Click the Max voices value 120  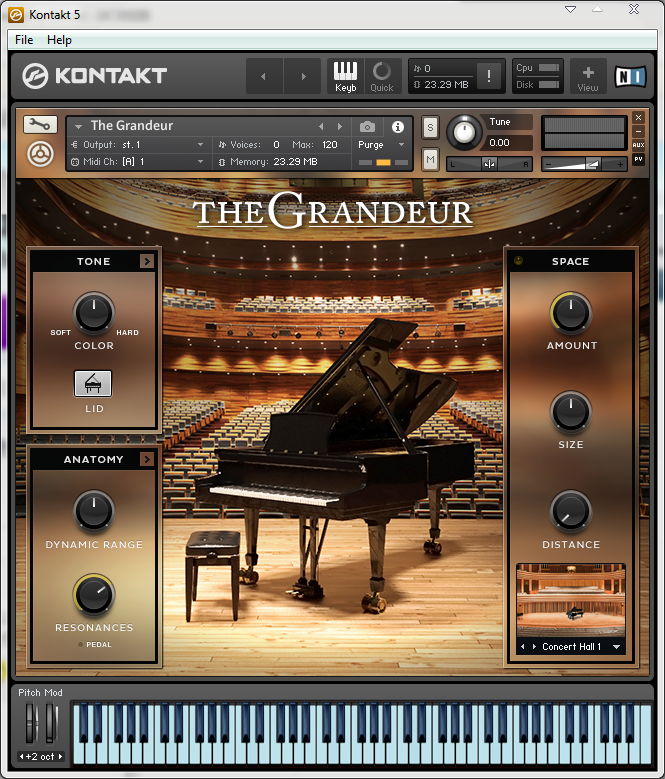tap(330, 145)
